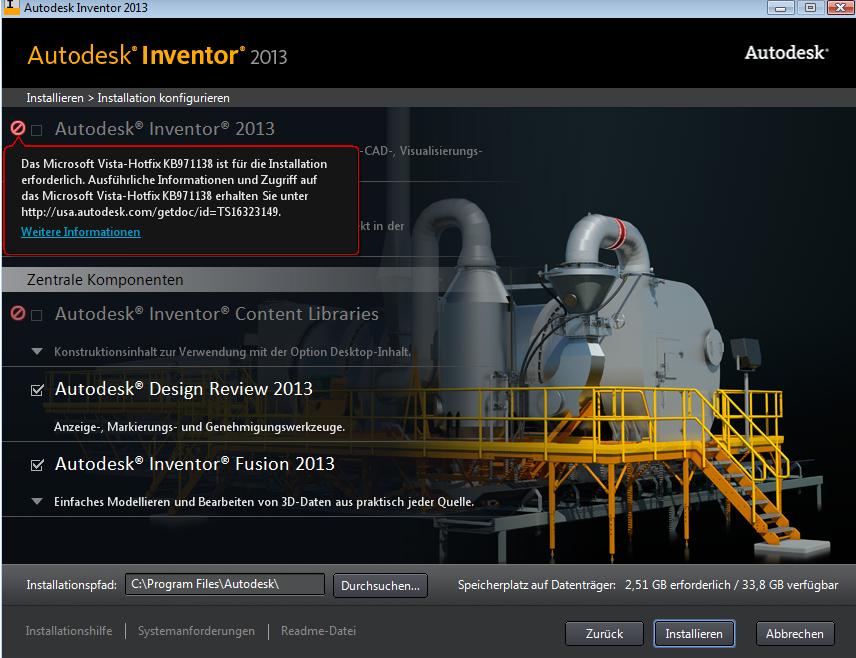Click the Speicherplatz auf Datenträger text

coord(537,585)
